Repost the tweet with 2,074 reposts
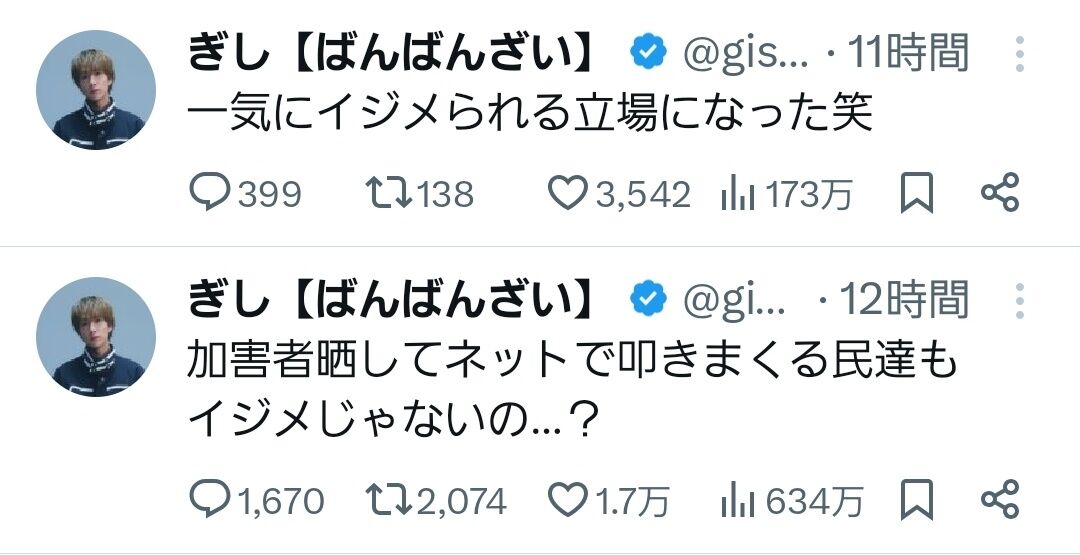Screen dimensions: 1080x555 pos(388,498)
